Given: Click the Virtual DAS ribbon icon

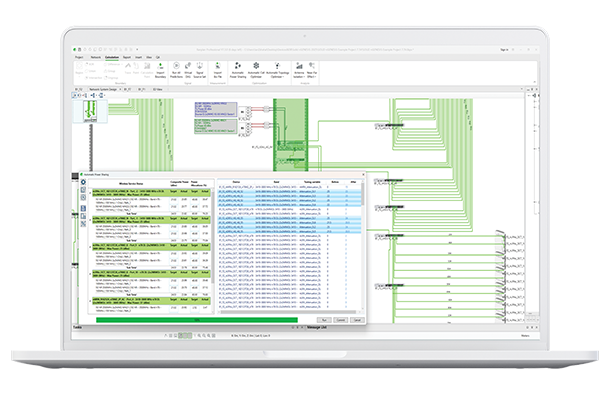Looking at the screenshot, I should pyautogui.click(x=188, y=70).
